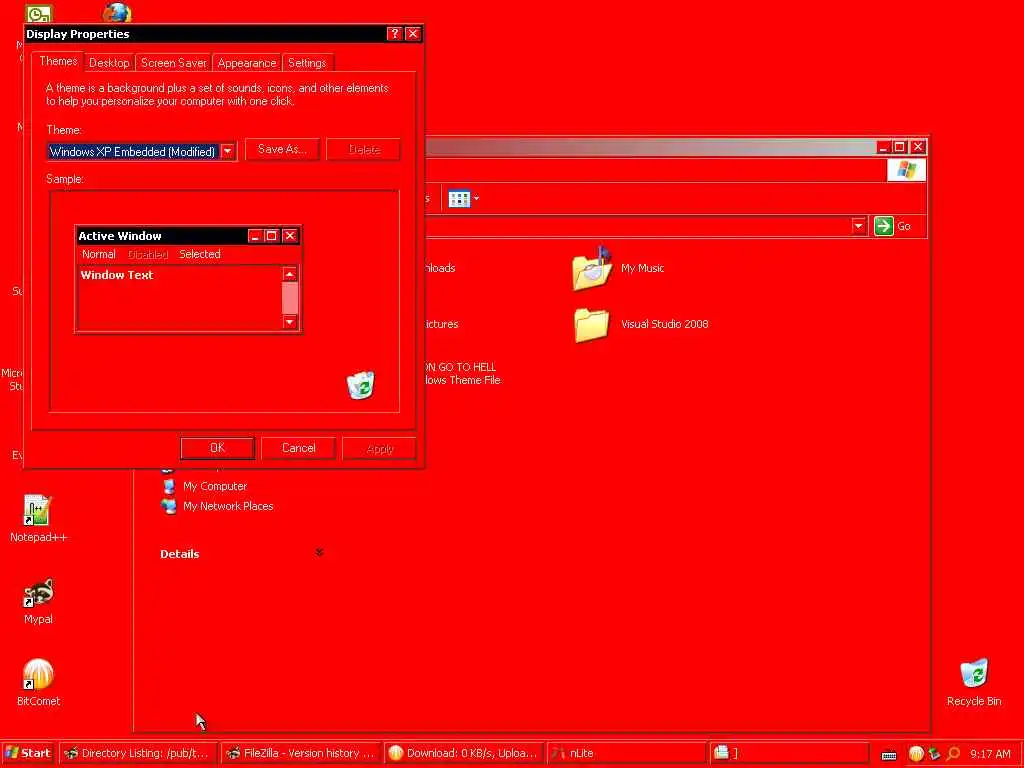Viewport: 1024px width, 768px height.
Task: Click the 'Window Text' sample text
Action: pyautogui.click(x=117, y=275)
